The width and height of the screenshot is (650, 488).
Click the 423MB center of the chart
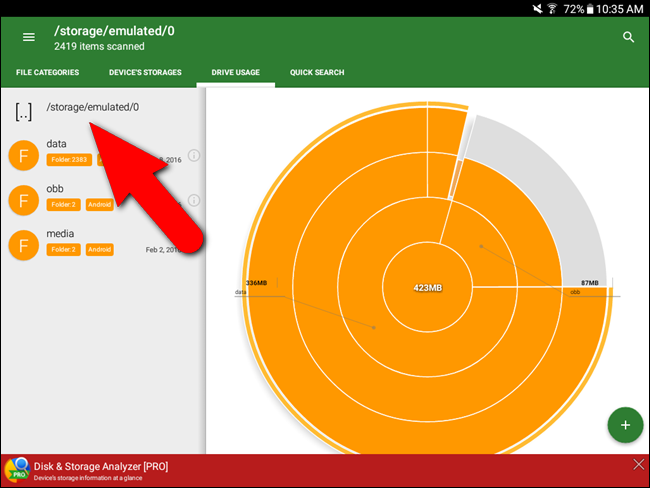(428, 288)
